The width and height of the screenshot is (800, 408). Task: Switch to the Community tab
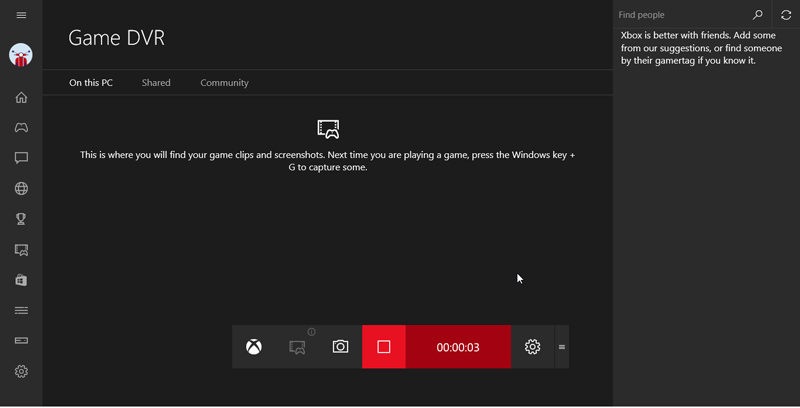tap(224, 83)
